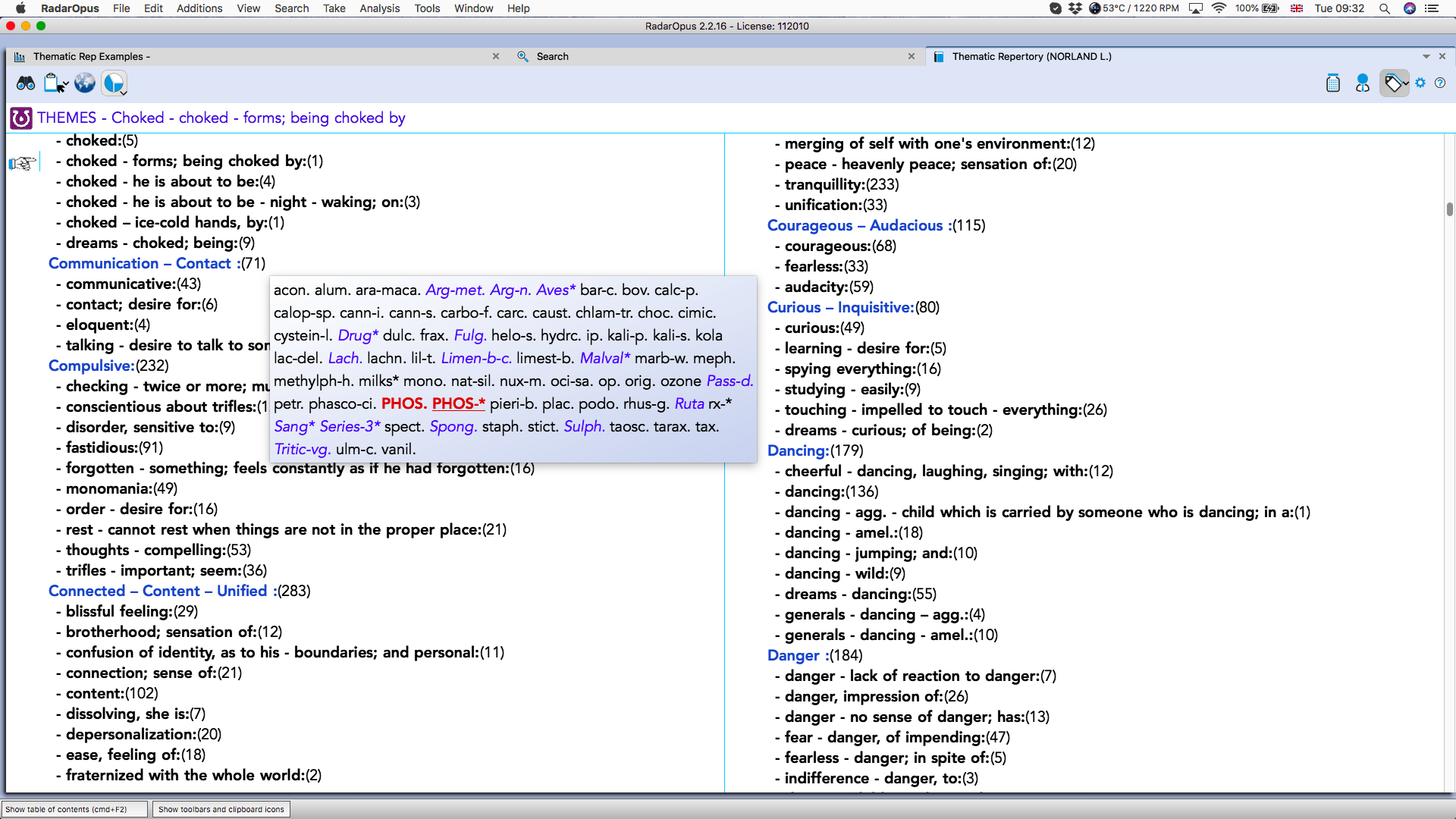Viewport: 1456px width, 819px height.
Task: Switch to Thematic Rep Examples tab
Action: tap(92, 57)
